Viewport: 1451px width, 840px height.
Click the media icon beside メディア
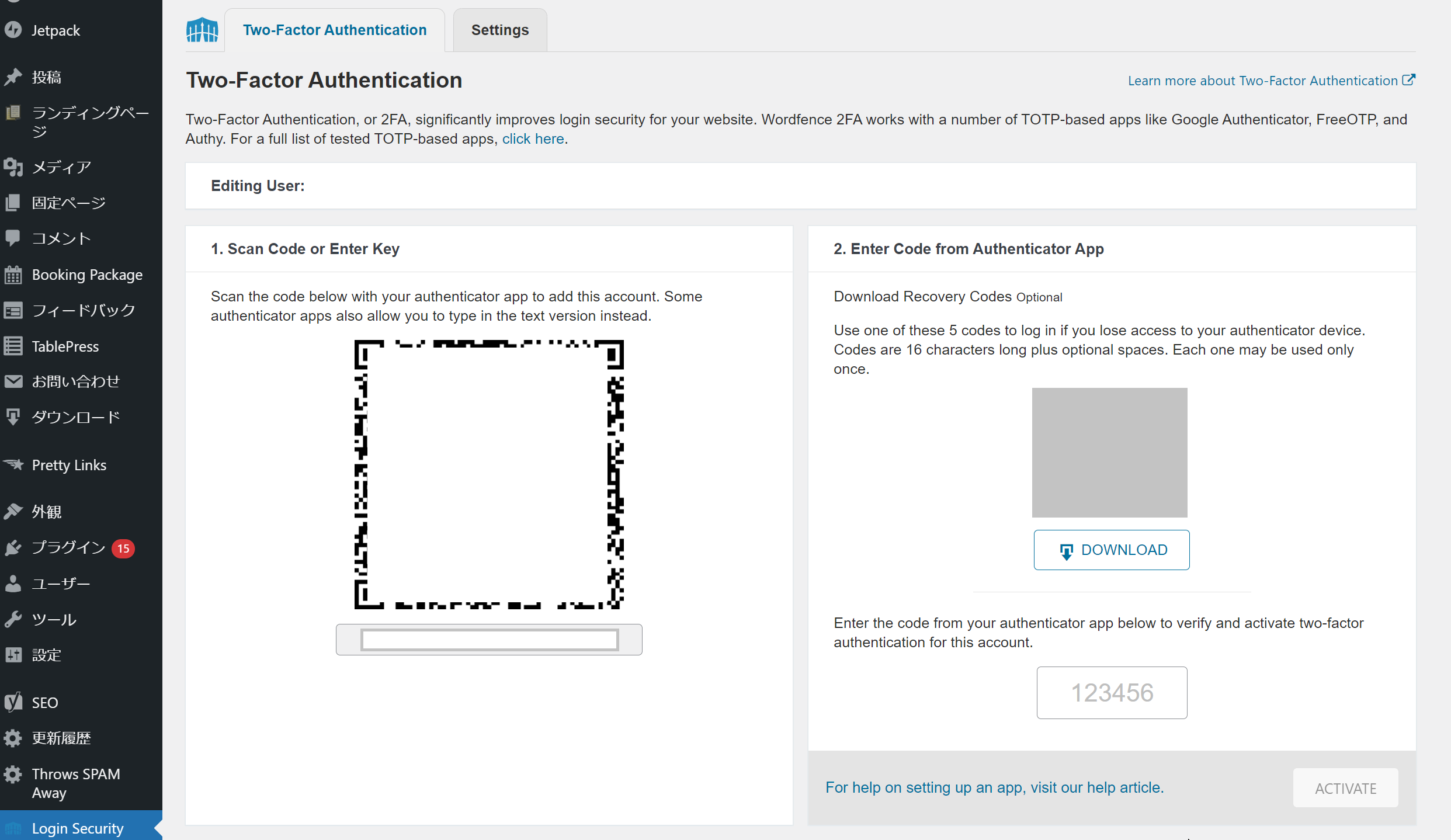coord(13,167)
